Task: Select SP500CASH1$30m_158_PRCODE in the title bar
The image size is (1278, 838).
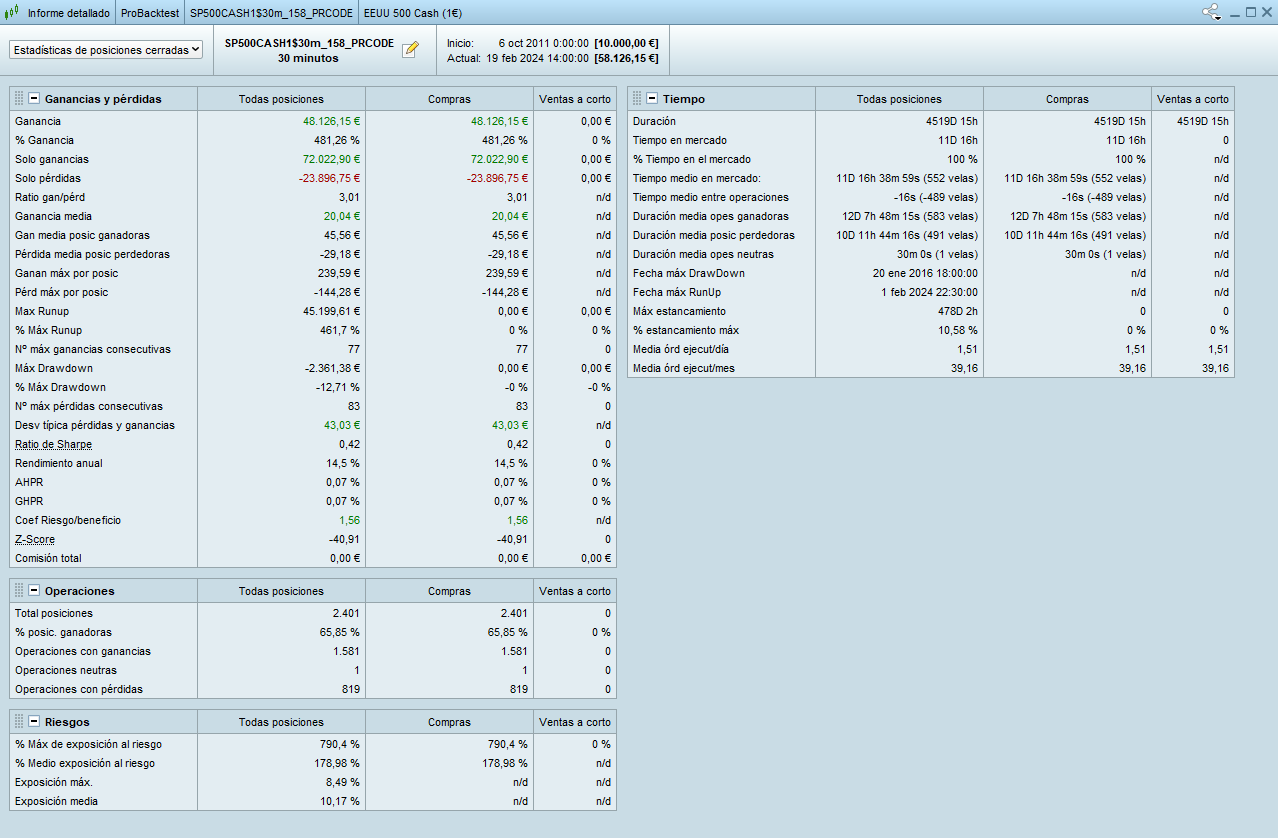Action: coord(270,13)
